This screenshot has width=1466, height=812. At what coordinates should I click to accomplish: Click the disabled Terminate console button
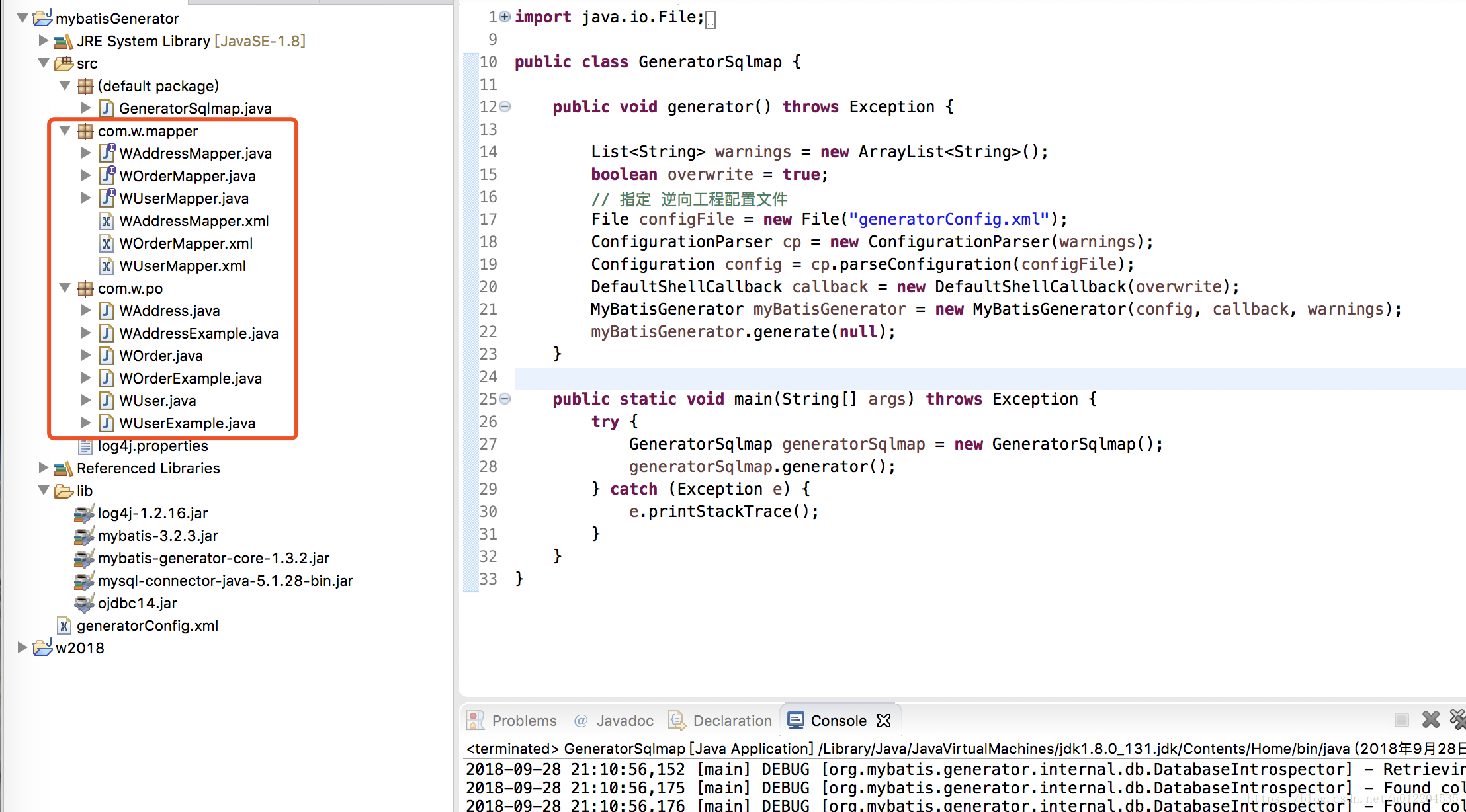[x=1401, y=720]
